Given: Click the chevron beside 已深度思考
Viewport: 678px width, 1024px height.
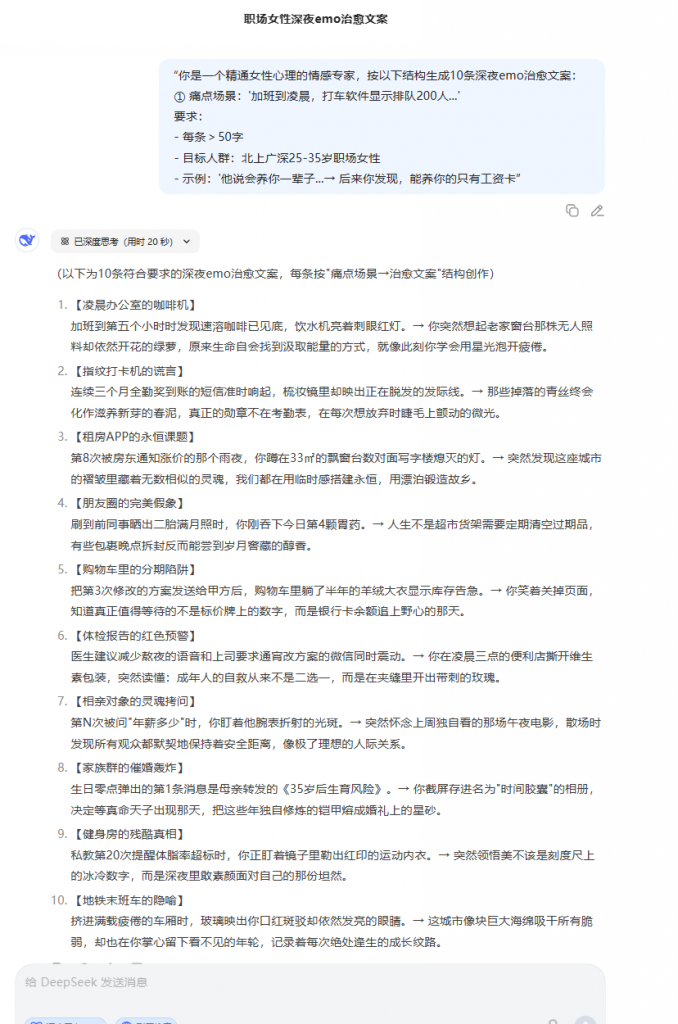Looking at the screenshot, I should tap(187, 242).
